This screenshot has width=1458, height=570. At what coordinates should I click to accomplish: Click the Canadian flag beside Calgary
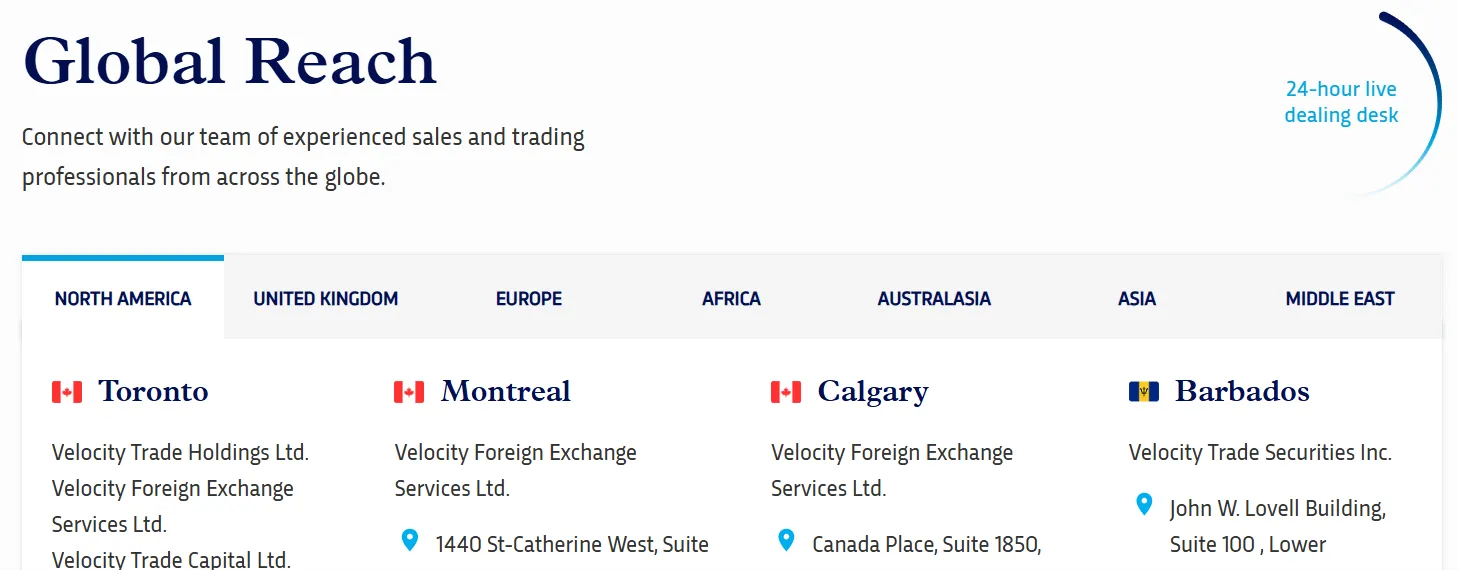point(786,392)
